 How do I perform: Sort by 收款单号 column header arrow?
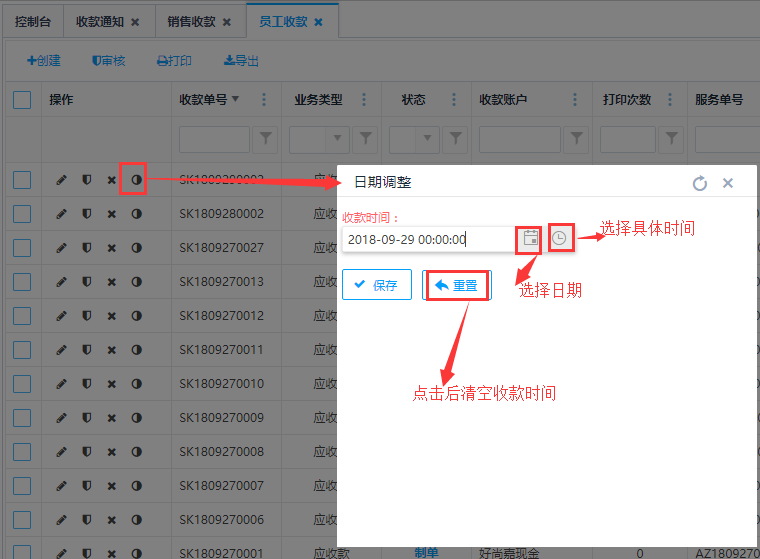click(x=235, y=100)
